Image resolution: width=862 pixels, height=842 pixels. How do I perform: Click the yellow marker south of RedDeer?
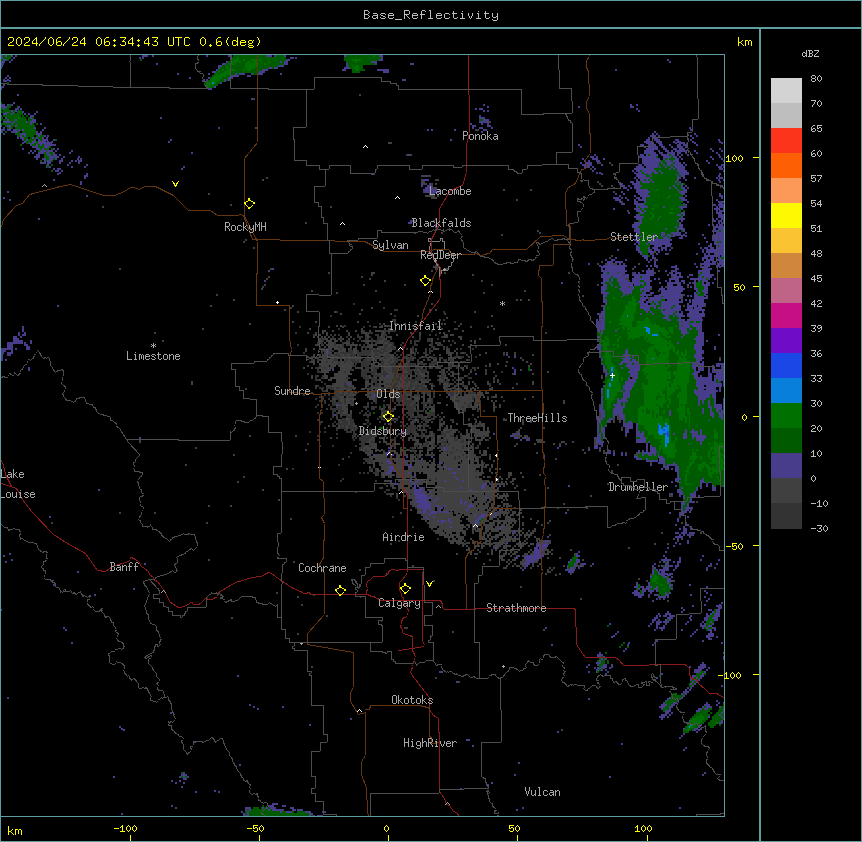(426, 281)
